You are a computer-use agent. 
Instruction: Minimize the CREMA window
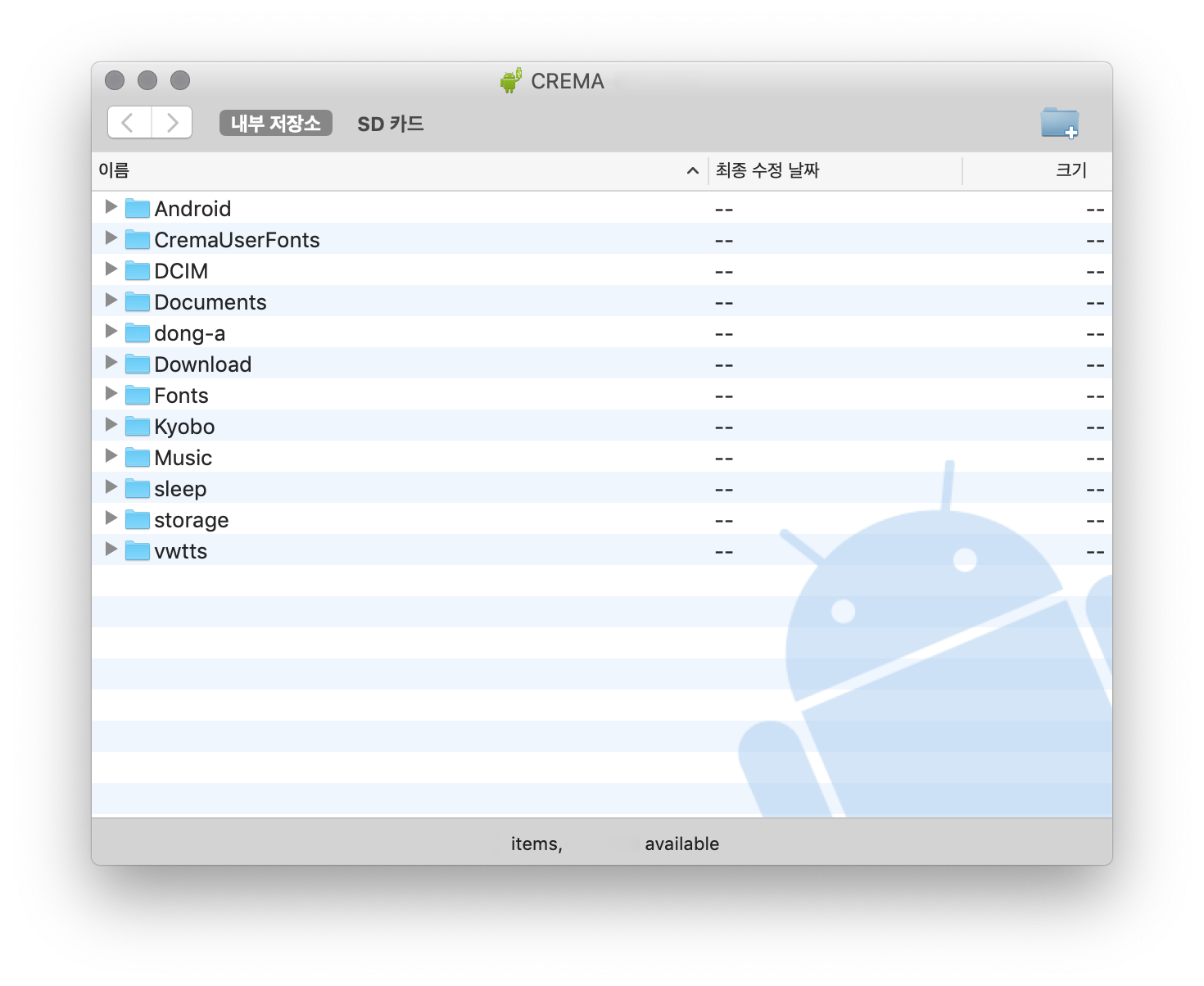coord(147,80)
